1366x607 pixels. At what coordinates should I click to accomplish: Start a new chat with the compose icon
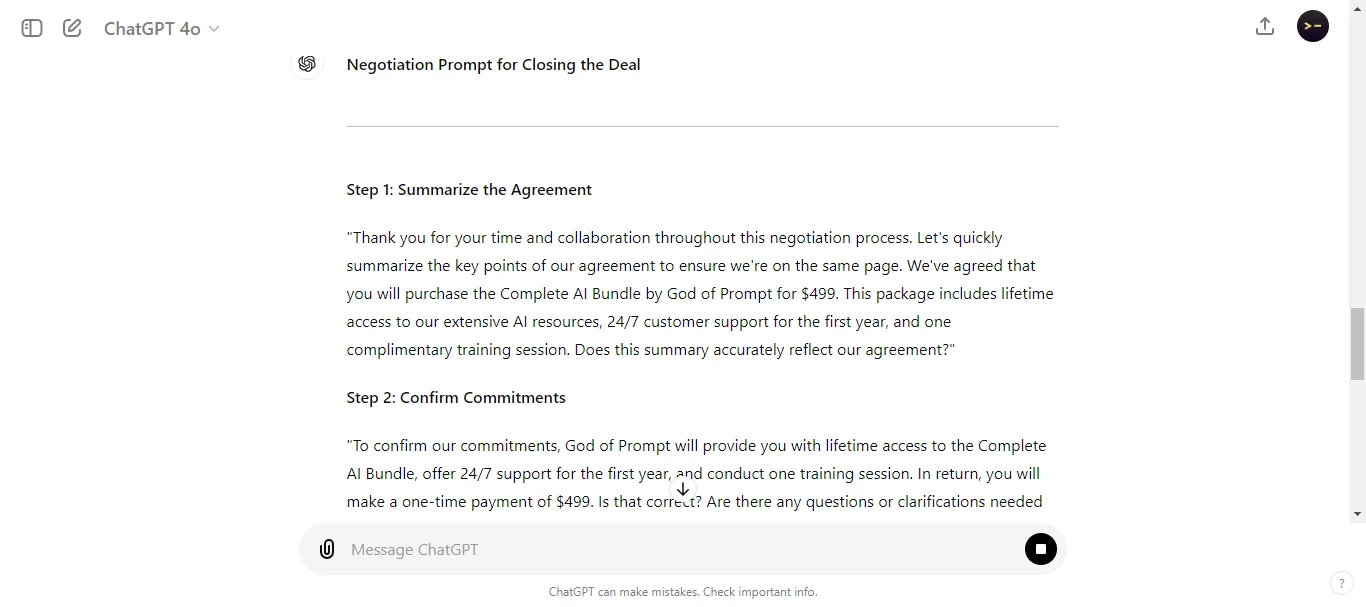[x=71, y=28]
